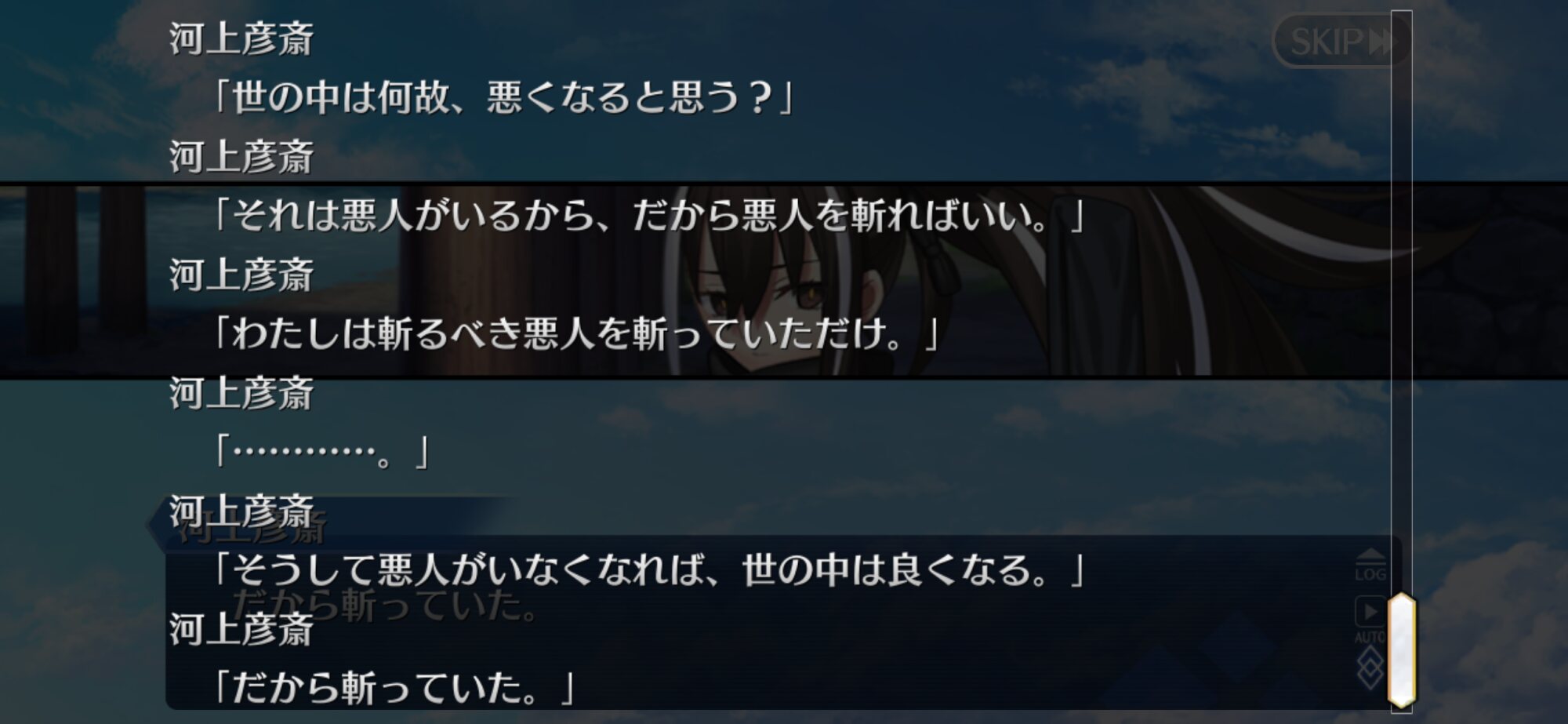Click the topmost 河上彦斎 speaker name

click(242, 39)
